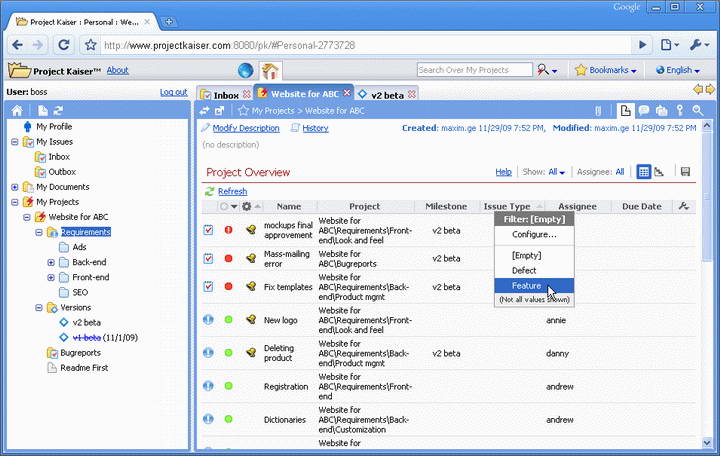Click the attachments paperclip icon
This screenshot has width=720, height=456.
(x=597, y=128)
